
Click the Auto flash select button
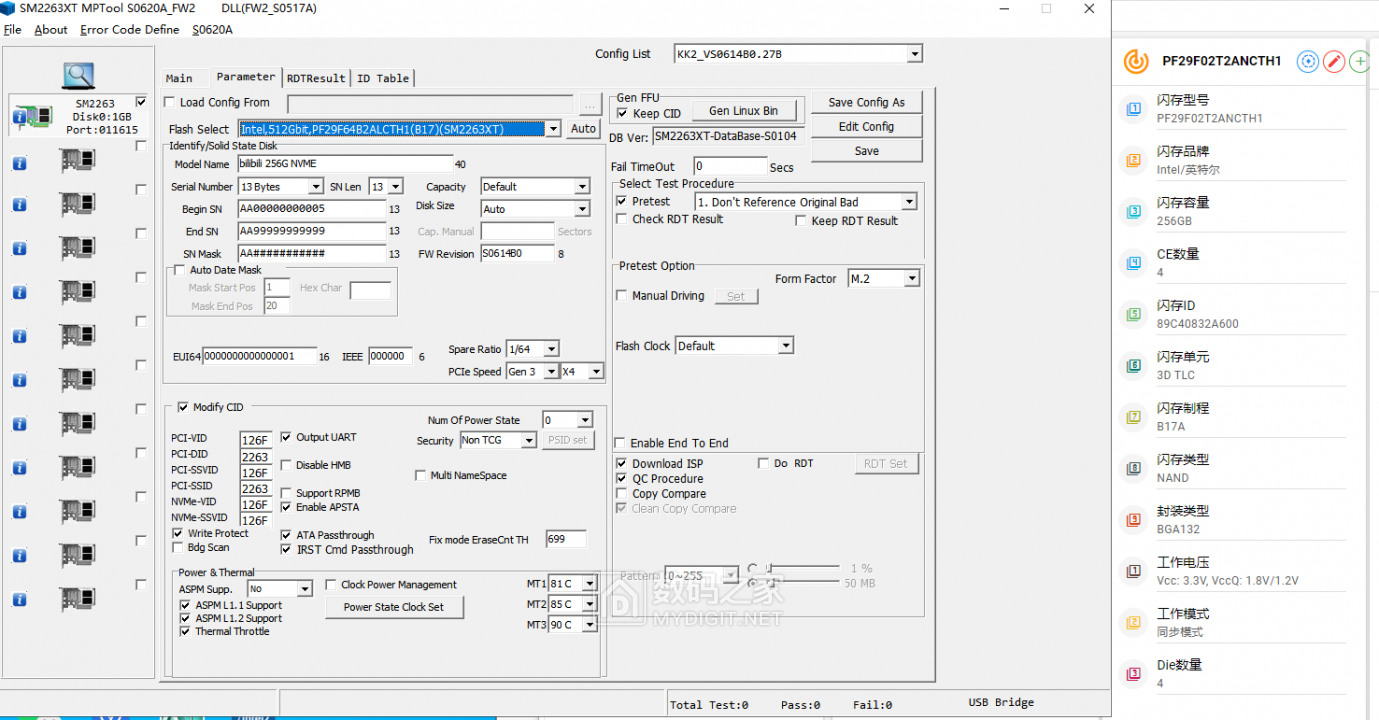pyautogui.click(x=583, y=129)
